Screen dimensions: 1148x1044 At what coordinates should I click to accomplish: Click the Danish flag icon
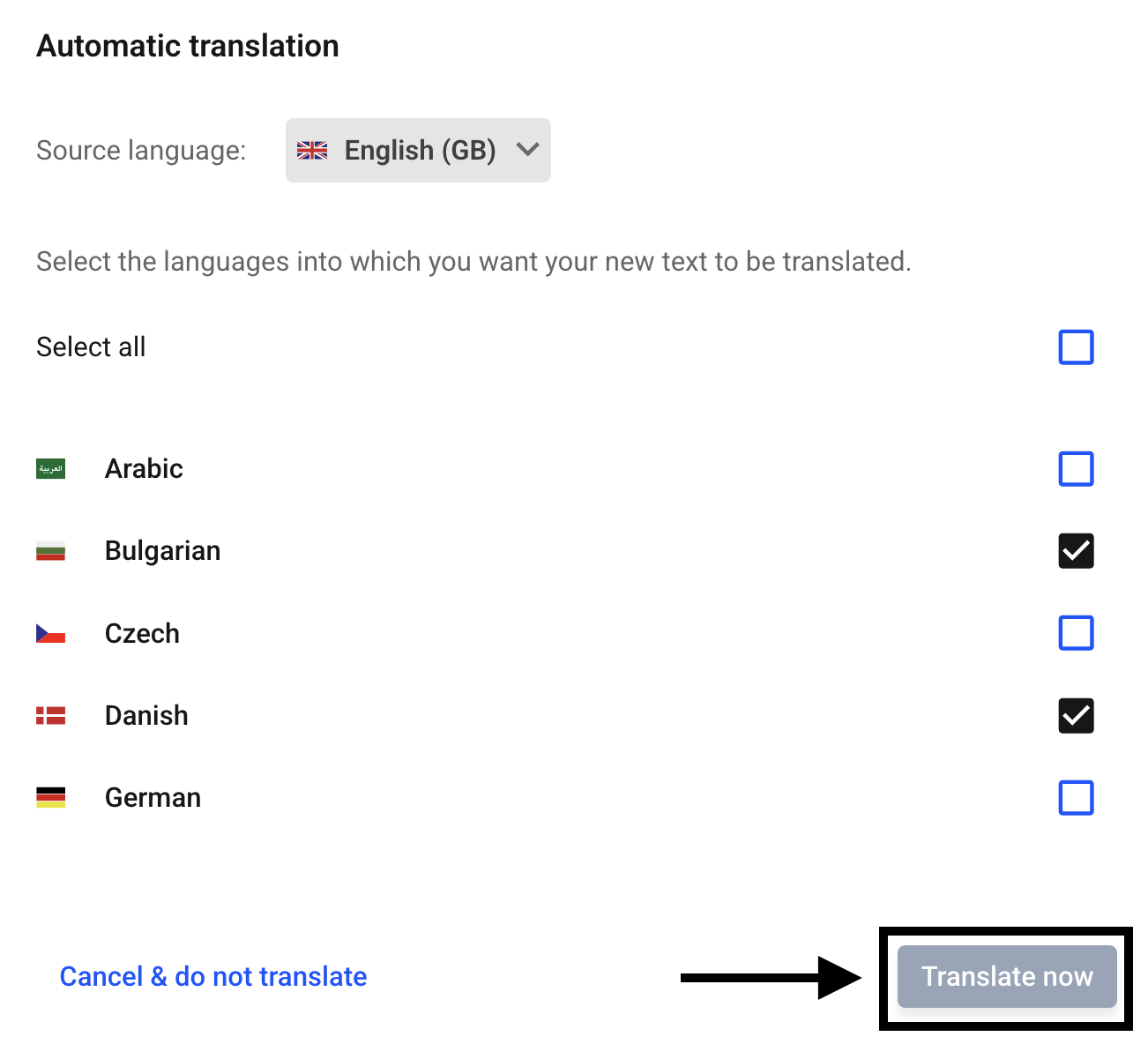[x=50, y=715]
